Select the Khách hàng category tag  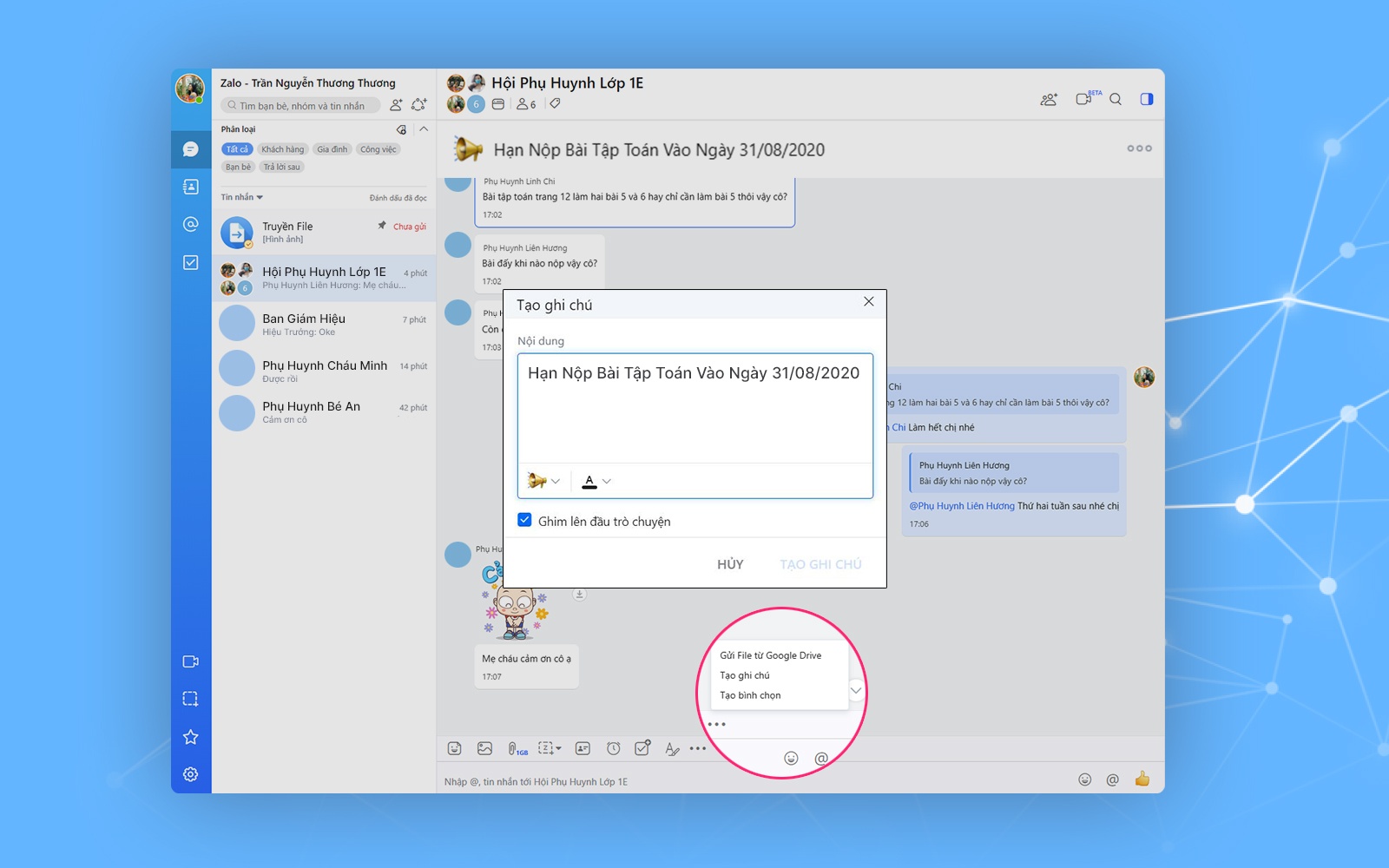pyautogui.click(x=282, y=149)
